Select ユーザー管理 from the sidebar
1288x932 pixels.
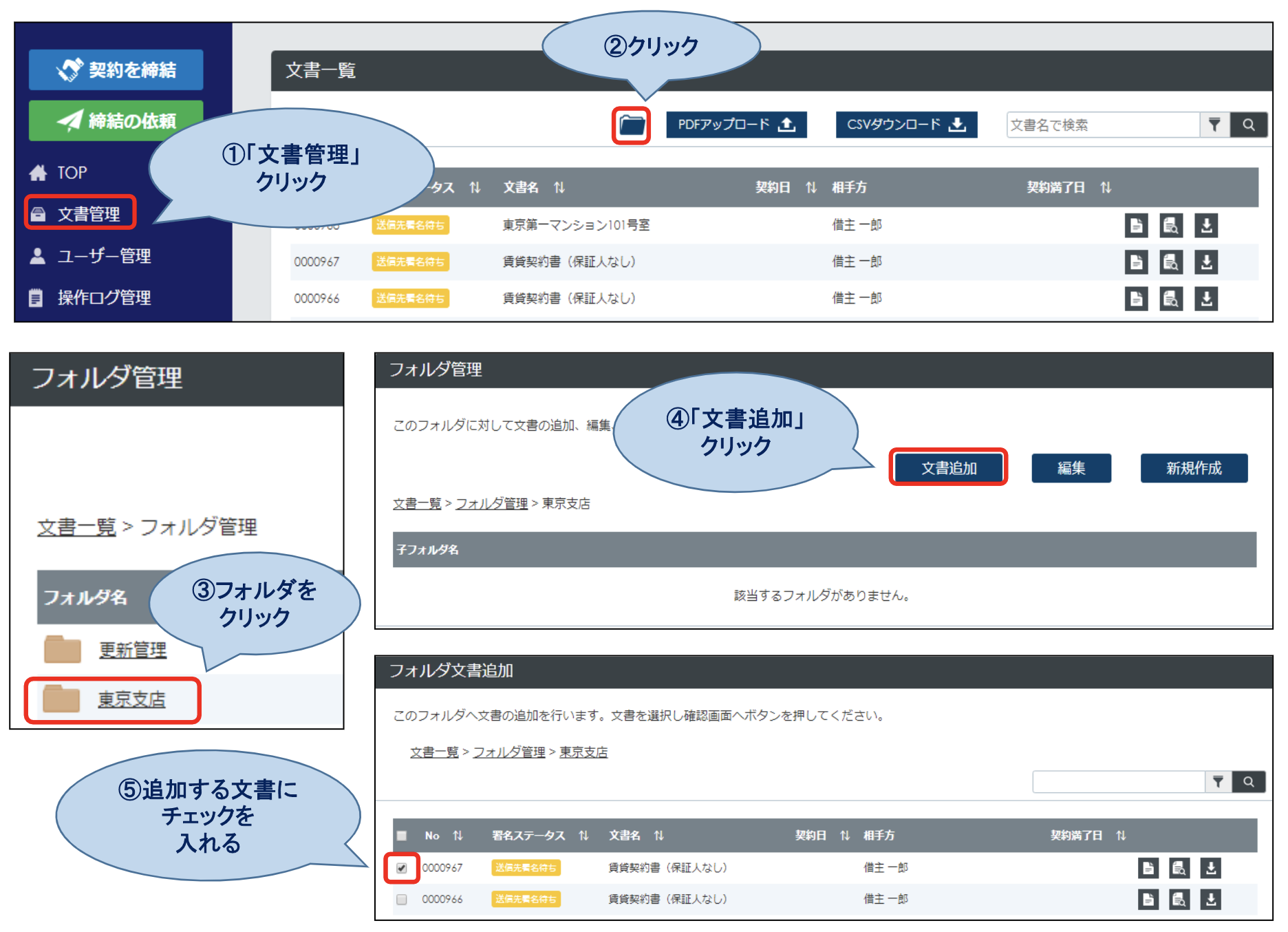click(103, 256)
